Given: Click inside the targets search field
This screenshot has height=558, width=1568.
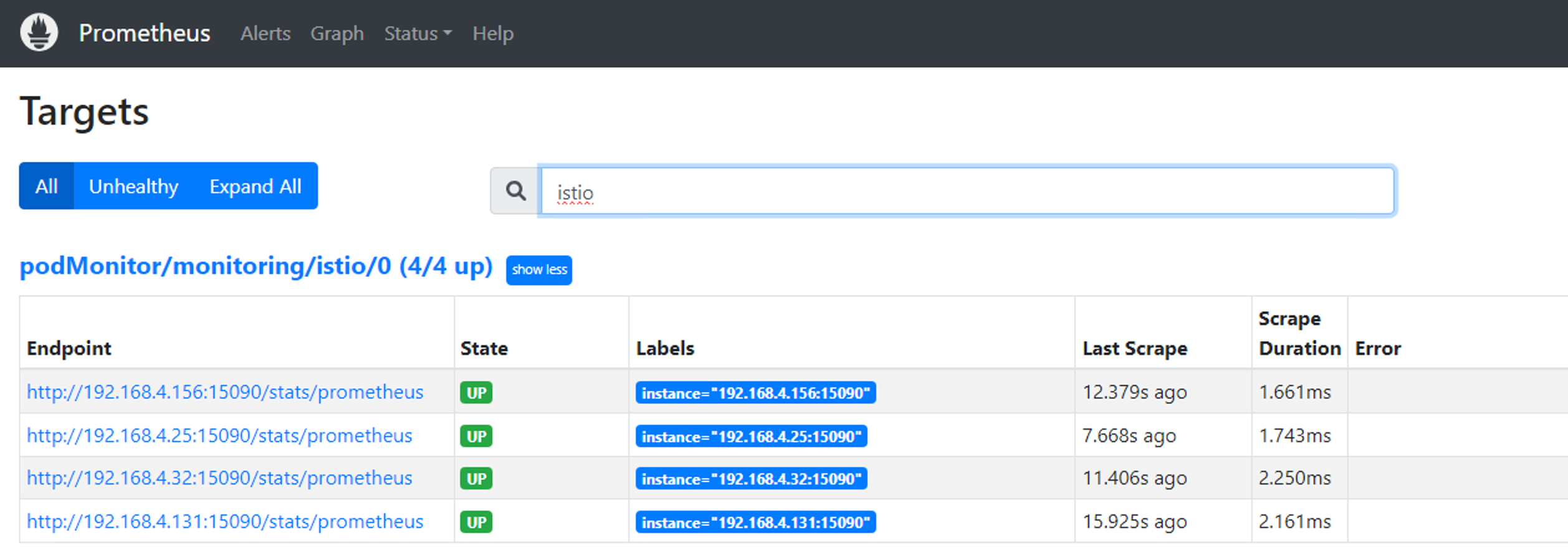Looking at the screenshot, I should 966,191.
